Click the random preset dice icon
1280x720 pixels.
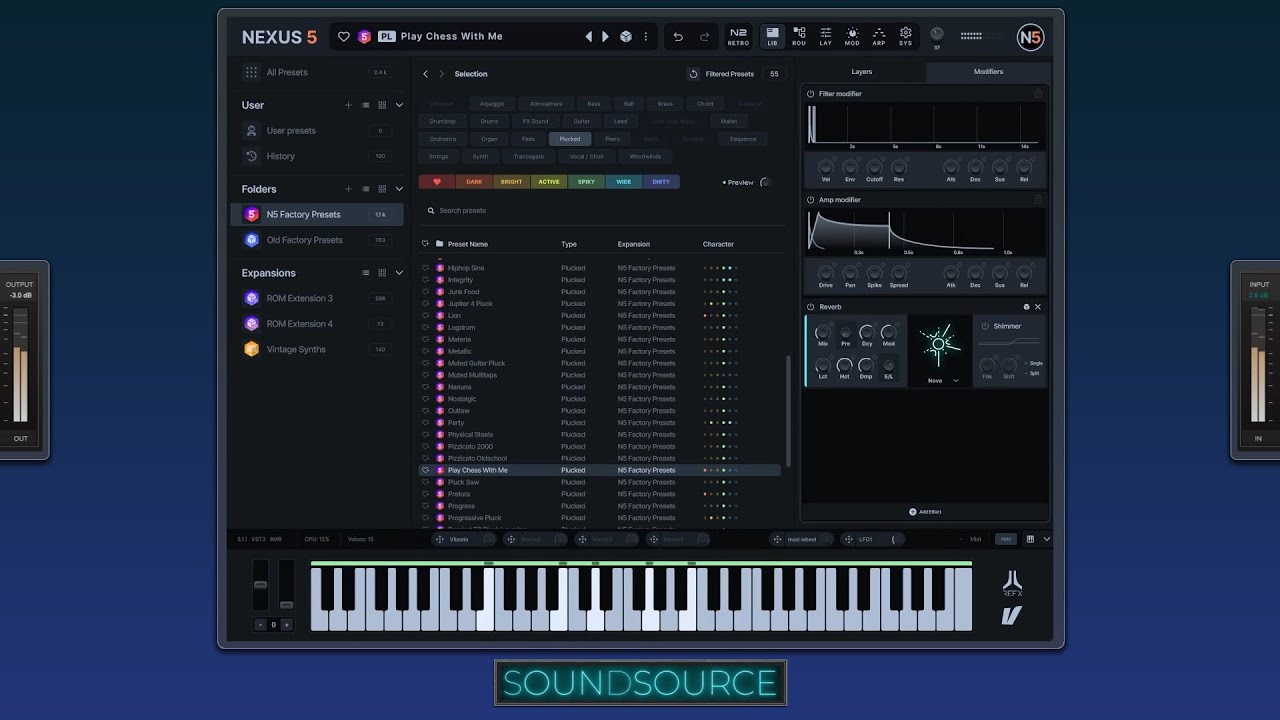coord(625,37)
